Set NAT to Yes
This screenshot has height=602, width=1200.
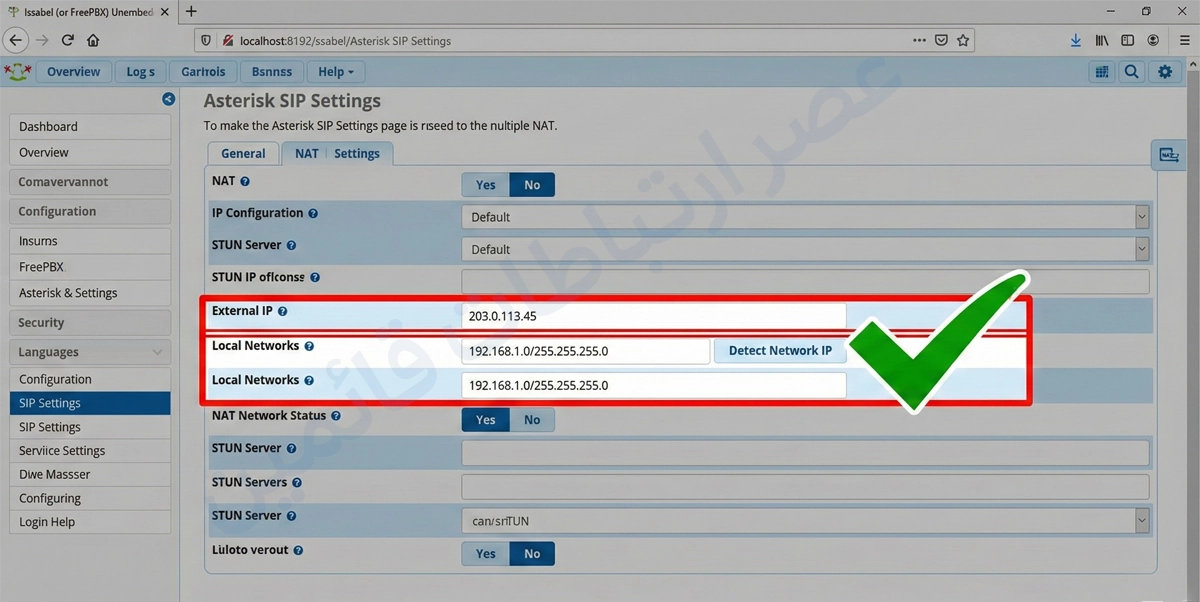pyautogui.click(x=486, y=185)
